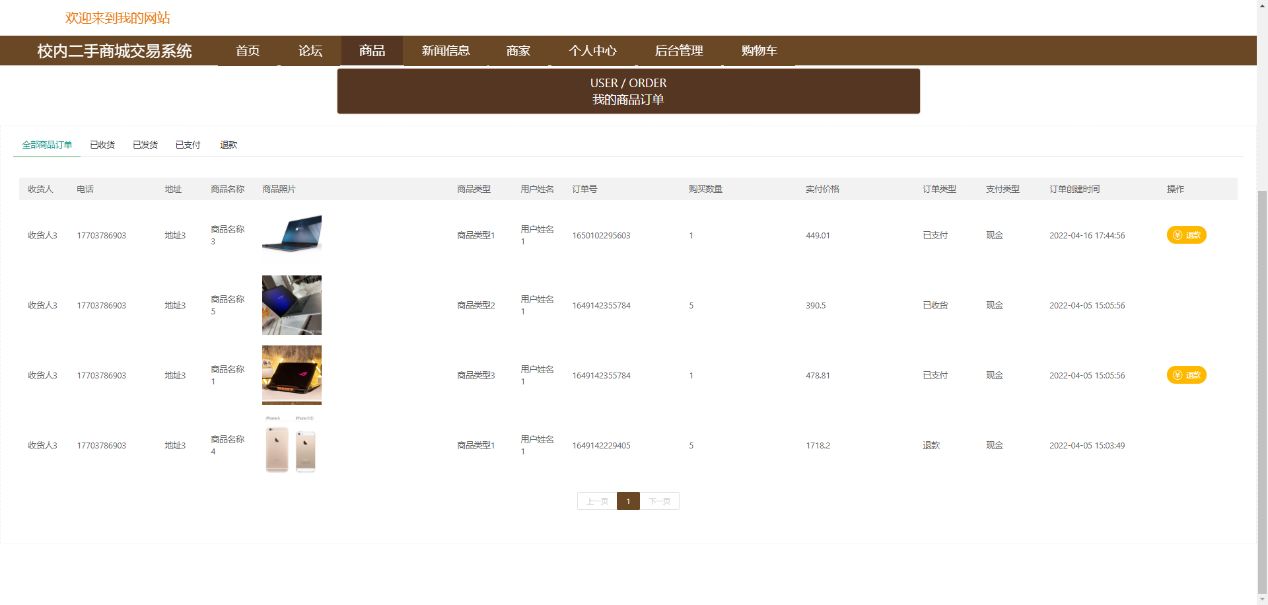This screenshot has width=1268, height=605.
Task: Click order number 1649142229405
Action: pyautogui.click(x=601, y=446)
